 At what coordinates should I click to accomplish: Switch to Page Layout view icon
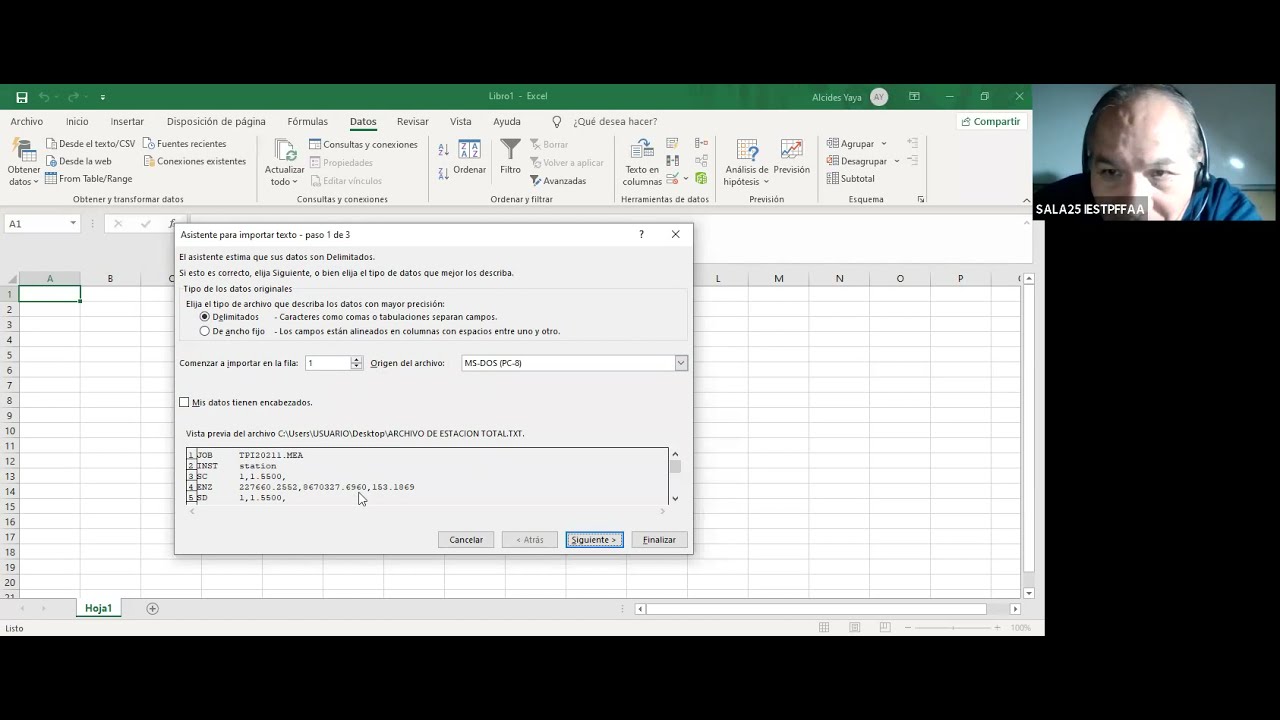(854, 627)
